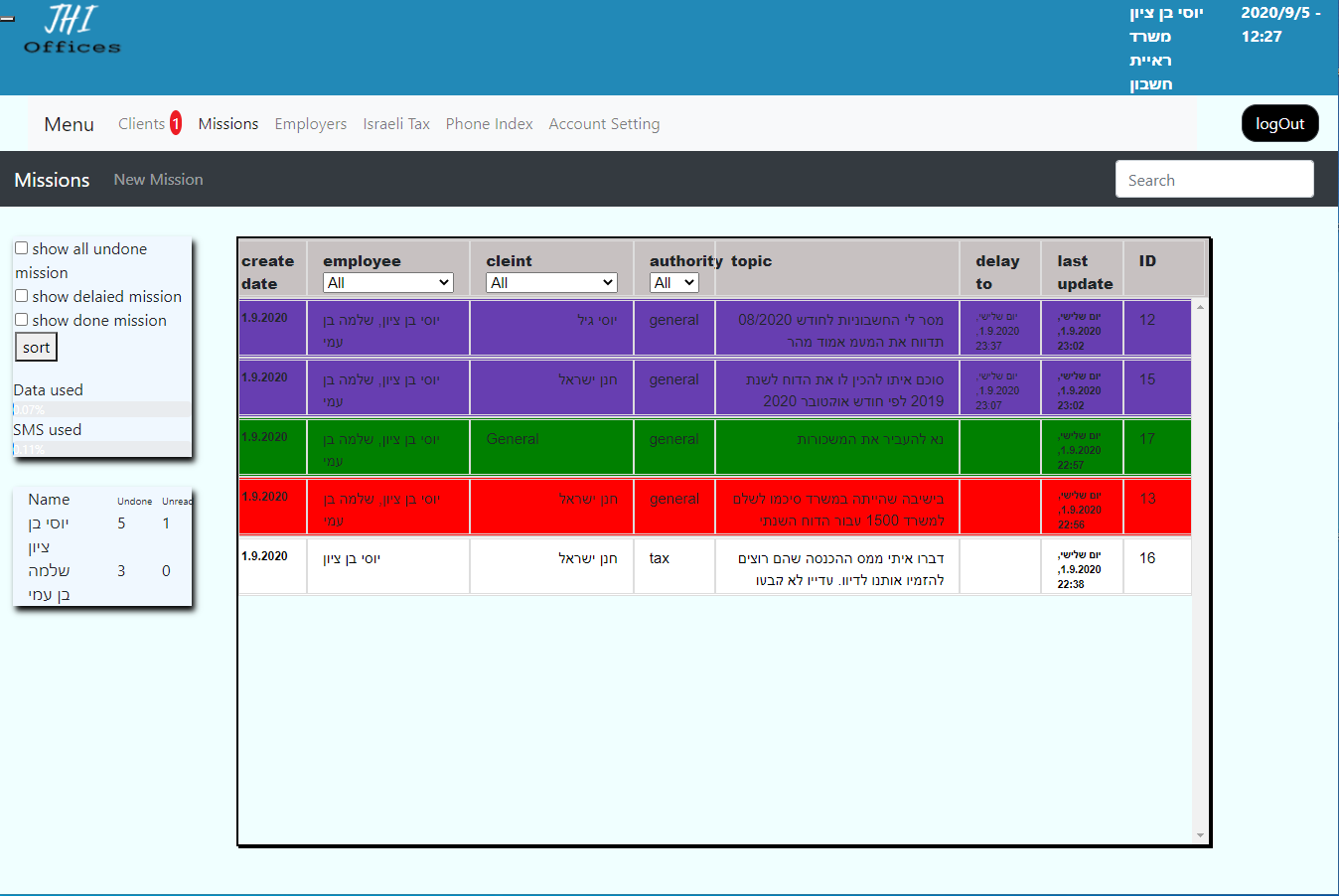
Task: Go to the Employers menu item
Action: coord(310,124)
